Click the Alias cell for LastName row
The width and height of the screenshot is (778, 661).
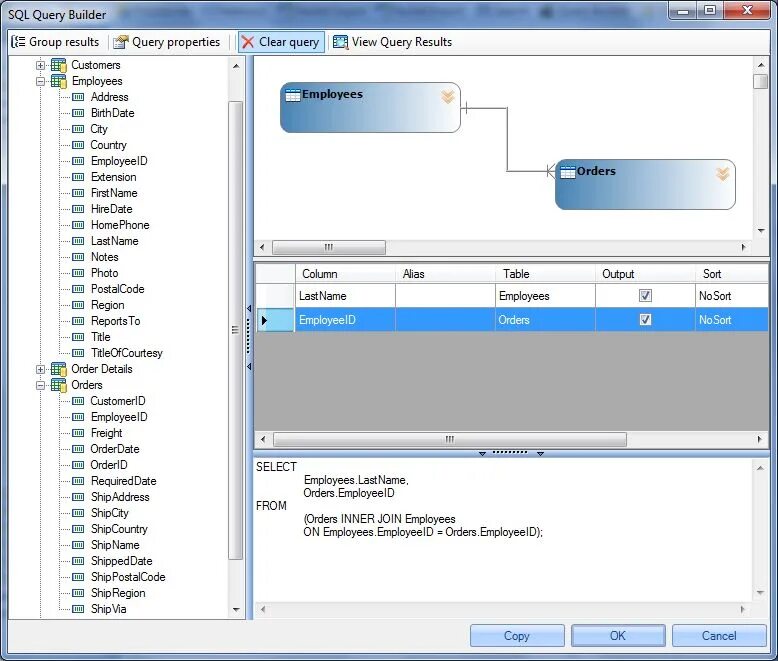coord(445,296)
